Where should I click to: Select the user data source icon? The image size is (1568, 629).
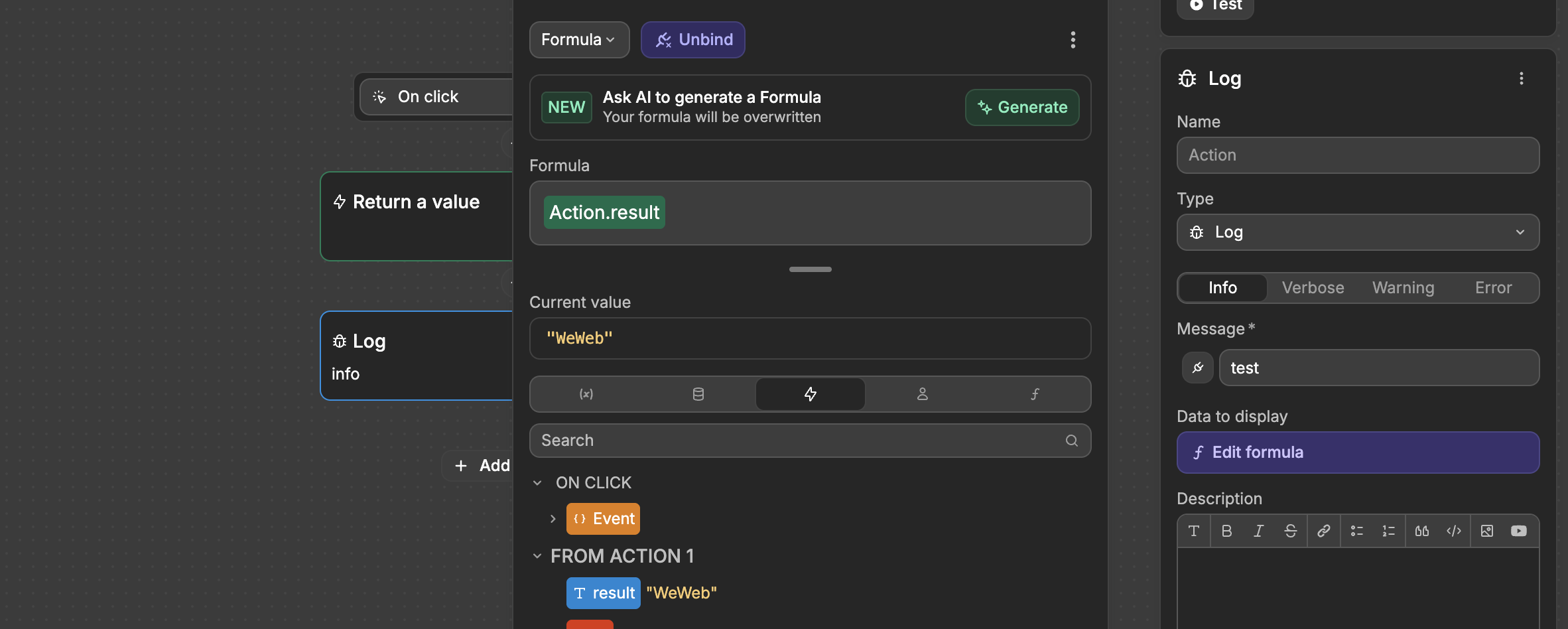tap(922, 393)
